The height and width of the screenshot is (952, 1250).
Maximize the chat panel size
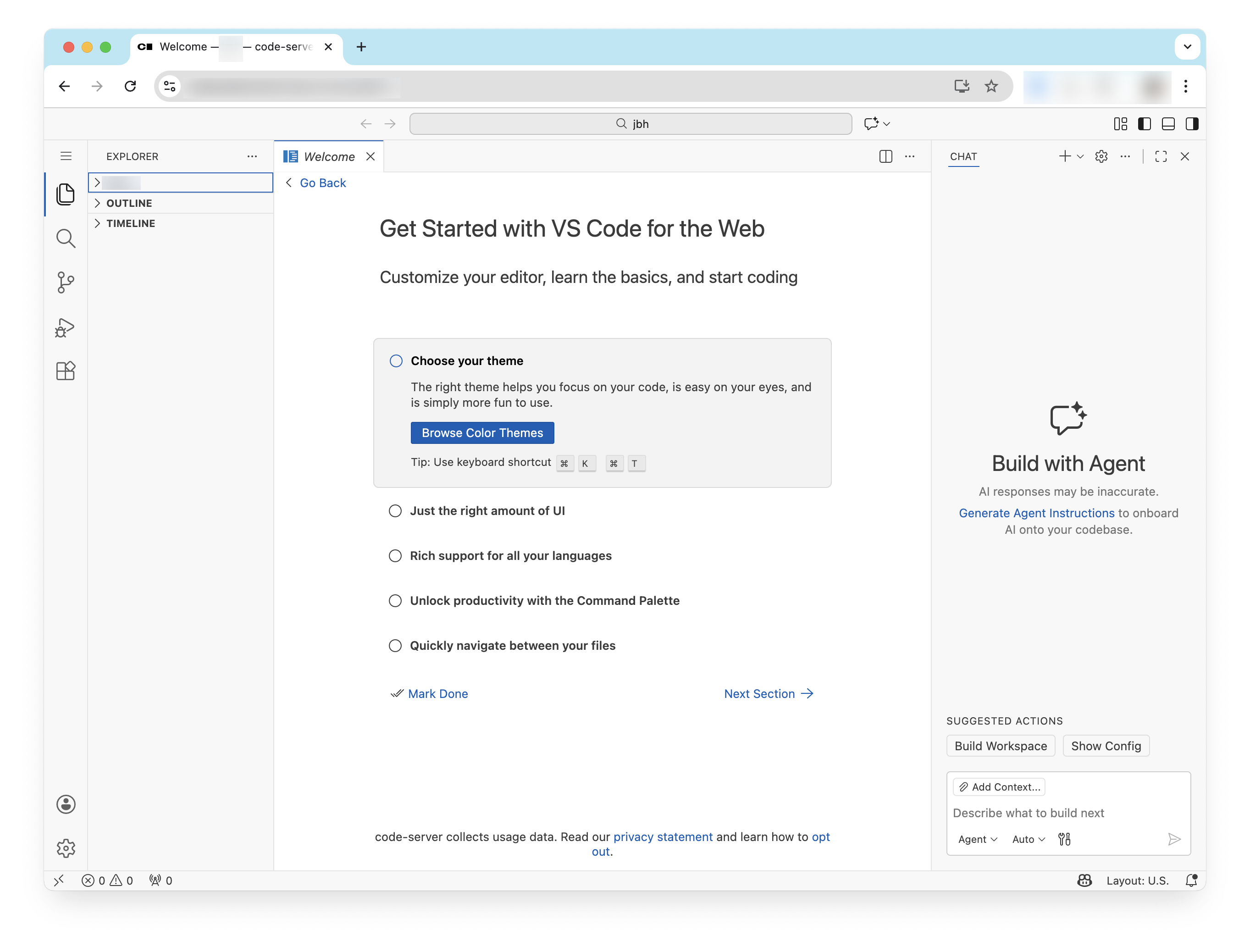[1161, 156]
